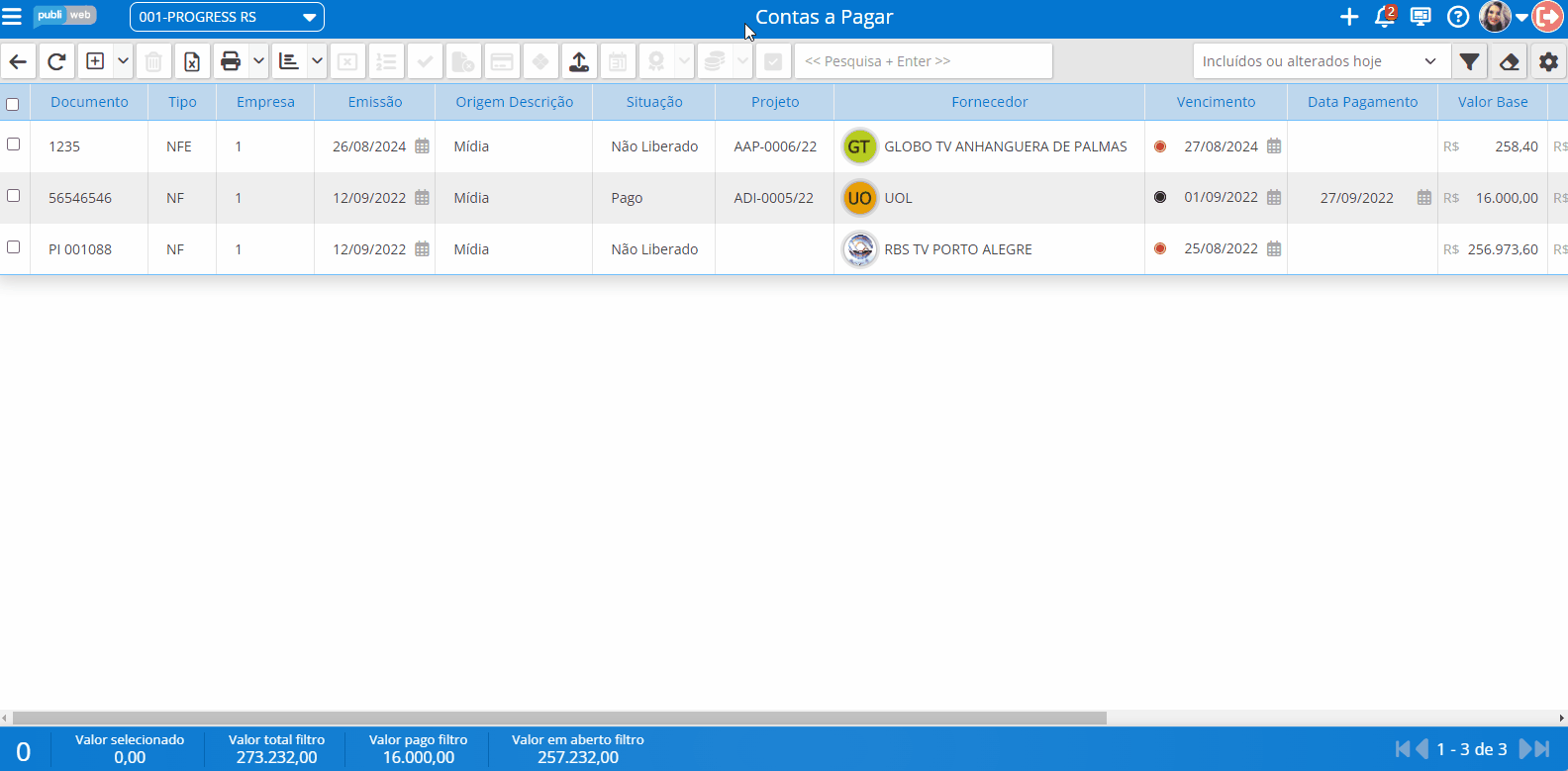Add a new record with plus box
This screenshot has width=1568, height=771.
[95, 61]
